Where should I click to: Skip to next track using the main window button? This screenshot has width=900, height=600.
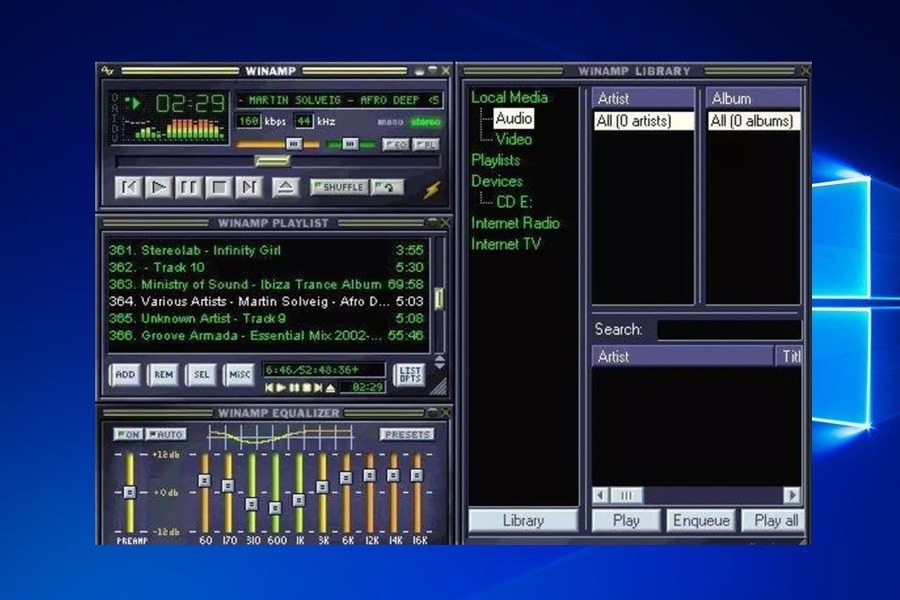[249, 187]
